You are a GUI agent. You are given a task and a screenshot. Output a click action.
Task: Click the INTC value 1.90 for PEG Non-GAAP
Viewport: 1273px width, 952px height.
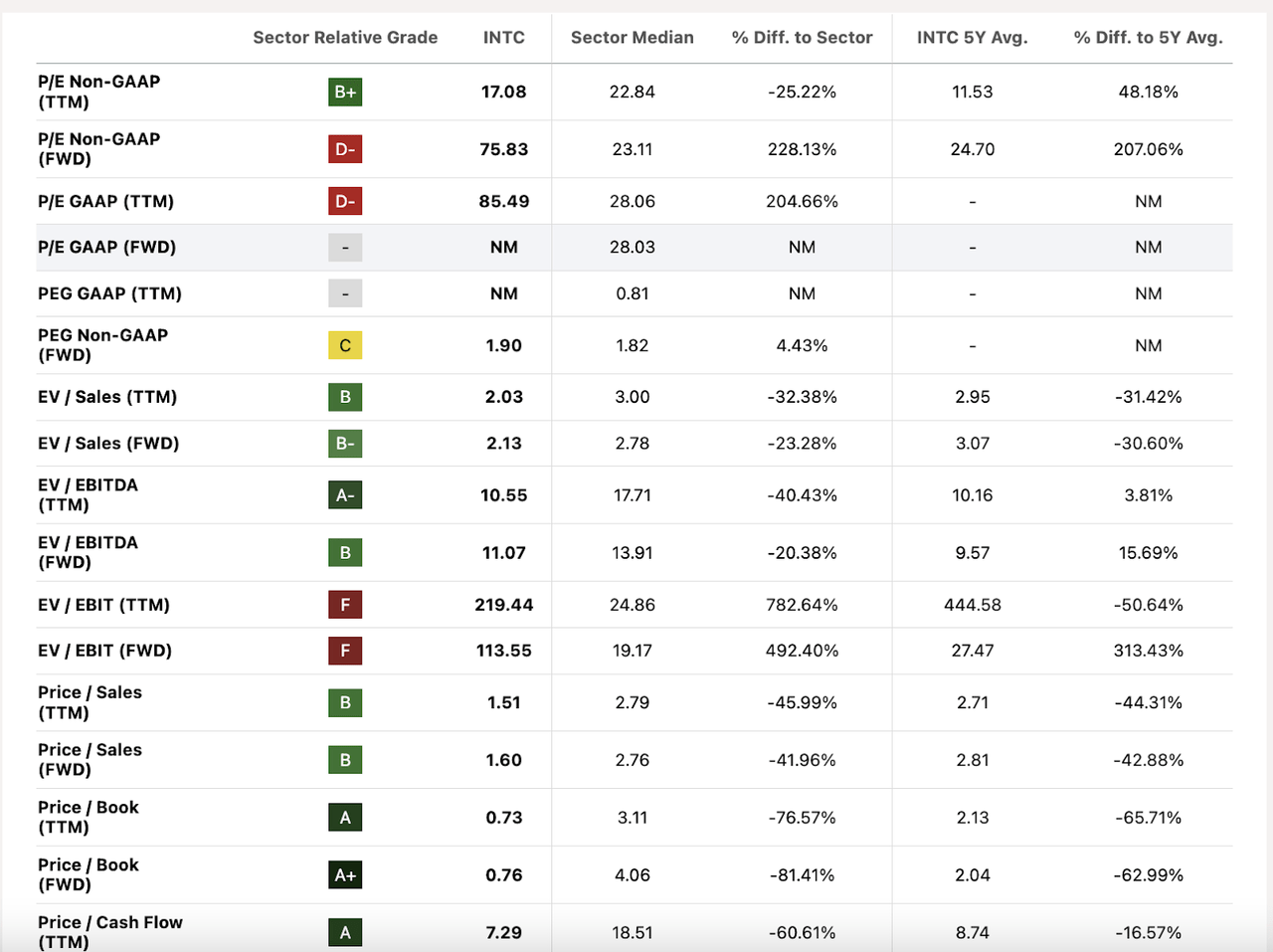[x=504, y=345]
